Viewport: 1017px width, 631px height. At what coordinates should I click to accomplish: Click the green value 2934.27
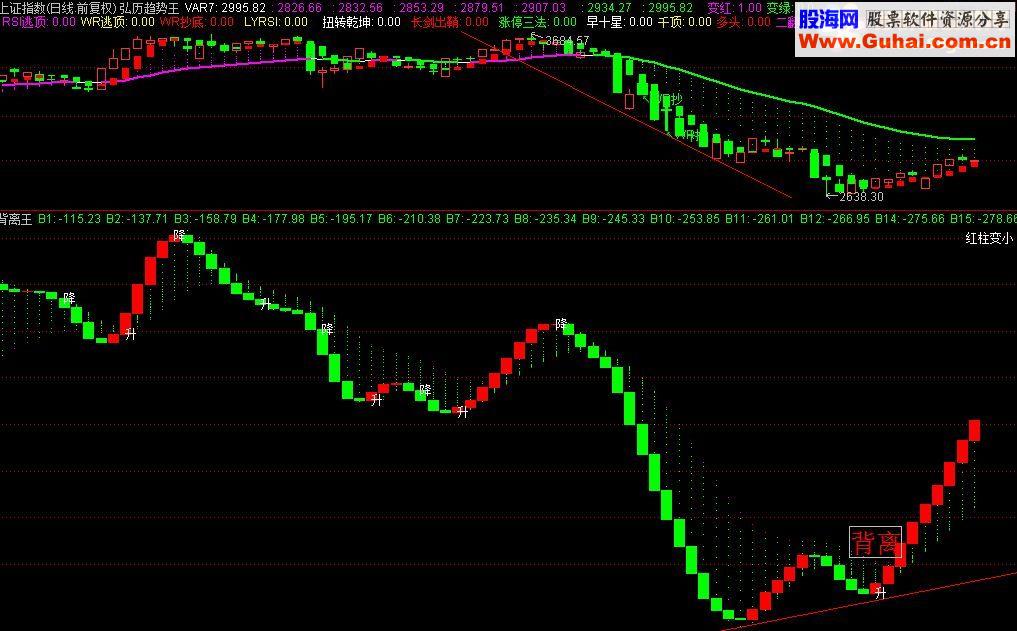pos(609,8)
